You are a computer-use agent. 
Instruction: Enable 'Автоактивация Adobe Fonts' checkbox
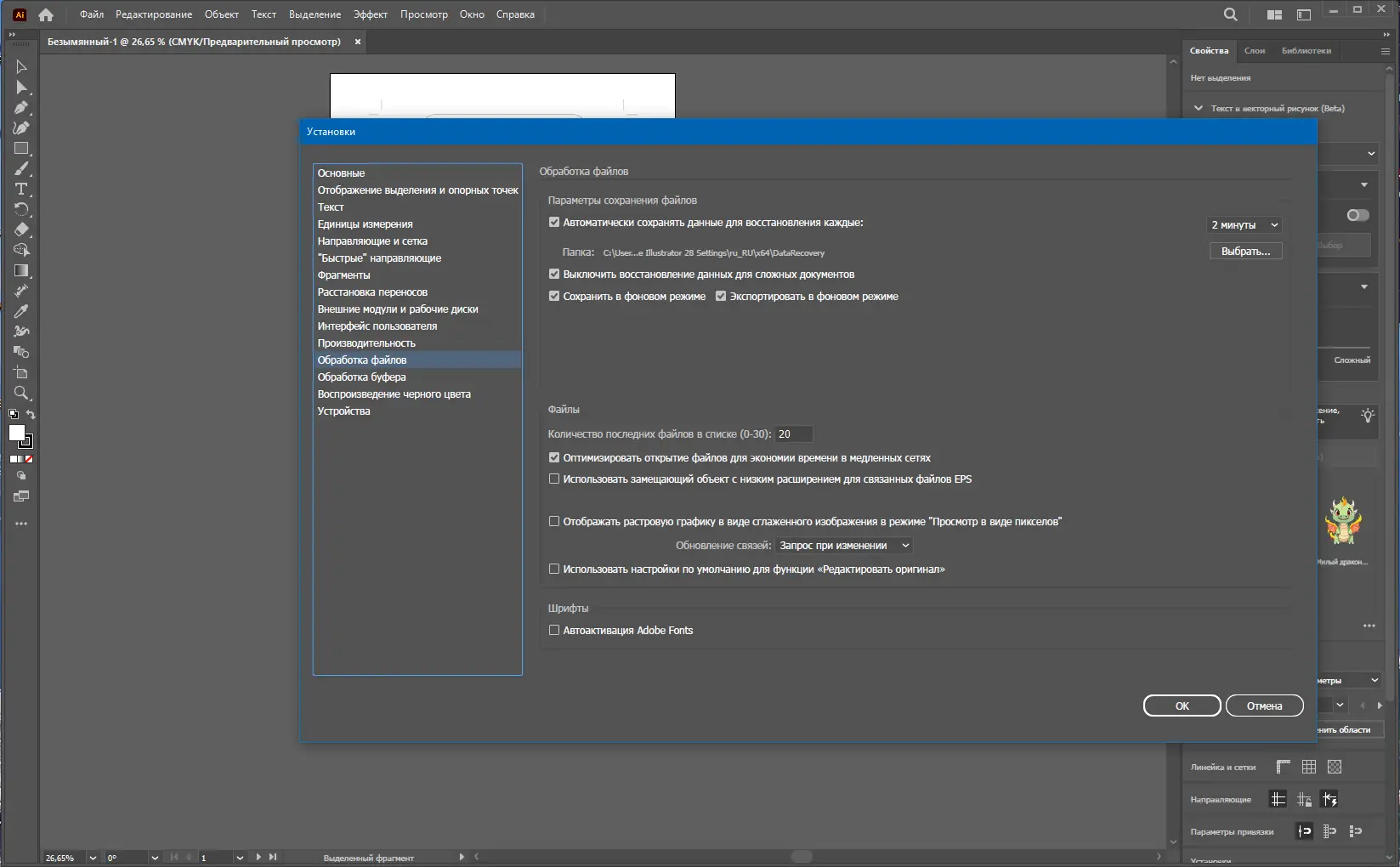coord(554,630)
